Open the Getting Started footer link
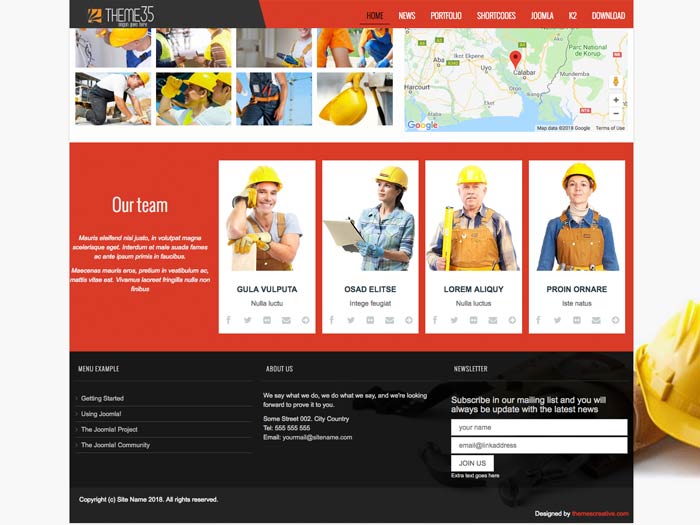Screen dimensions: 700x525 pos(102,398)
